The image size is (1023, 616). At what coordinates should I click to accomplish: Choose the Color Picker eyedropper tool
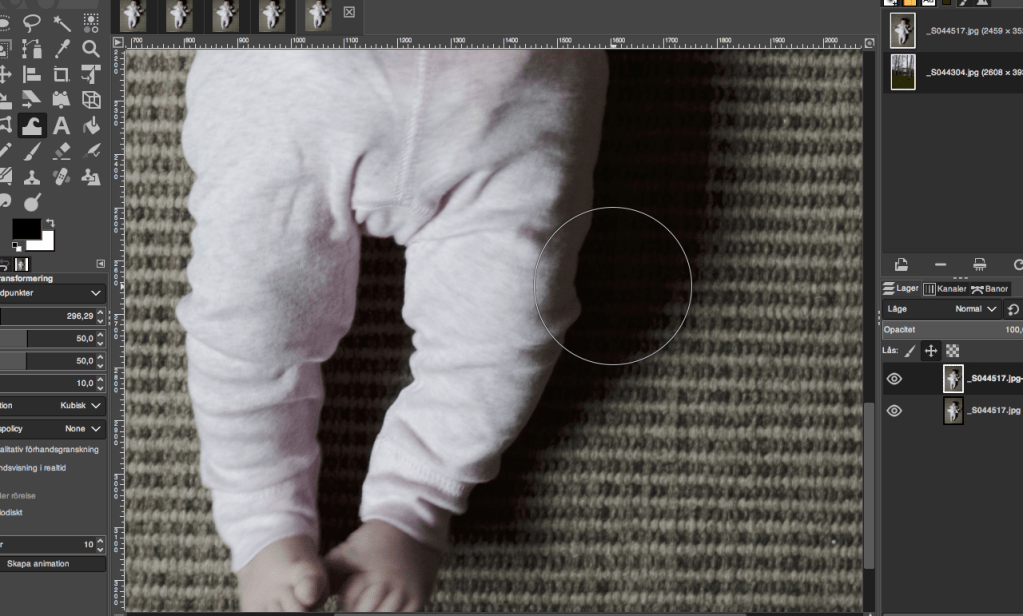point(61,48)
